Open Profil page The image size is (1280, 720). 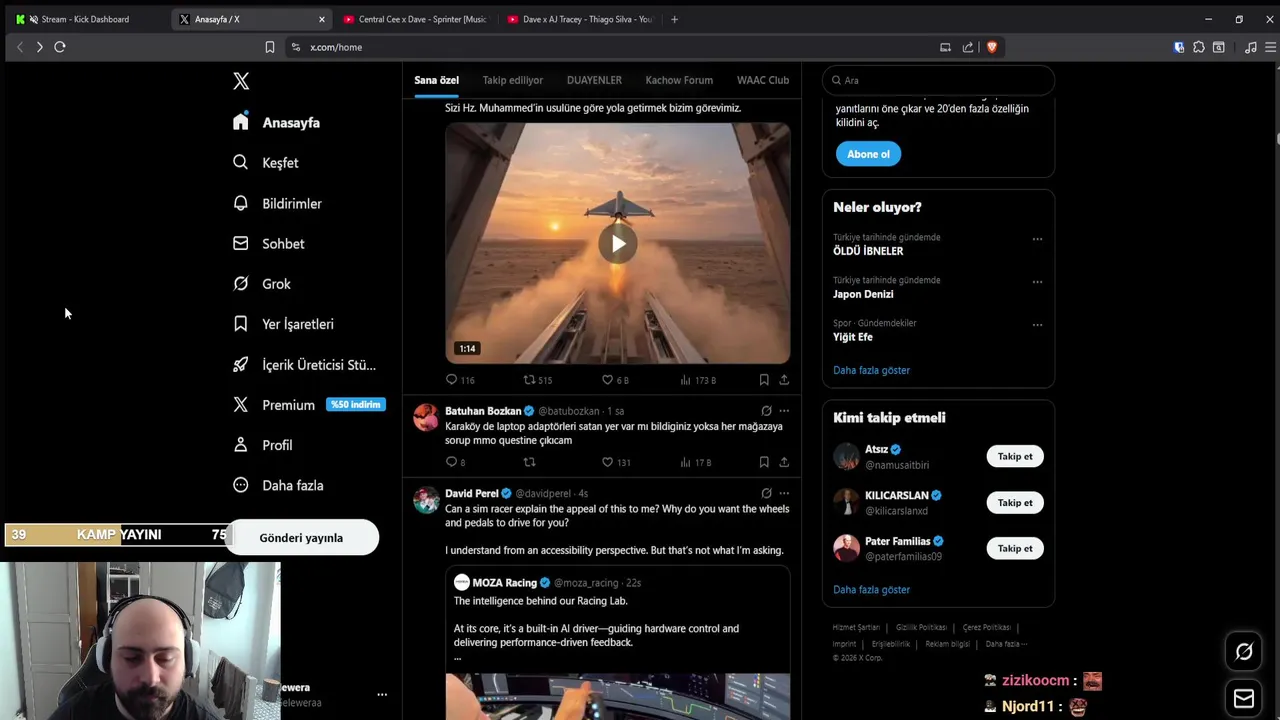click(x=263, y=444)
